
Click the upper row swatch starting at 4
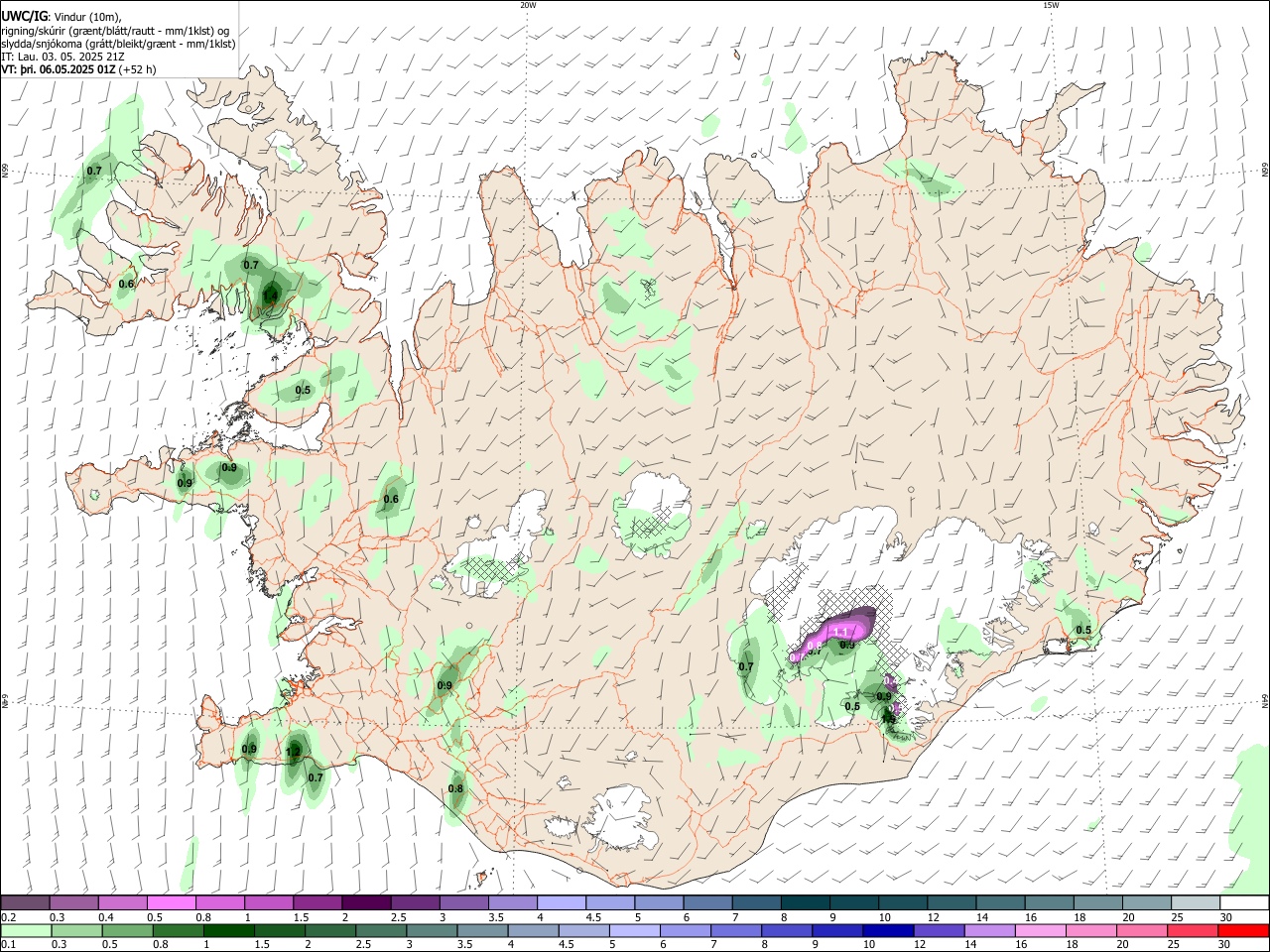pyautogui.click(x=562, y=902)
